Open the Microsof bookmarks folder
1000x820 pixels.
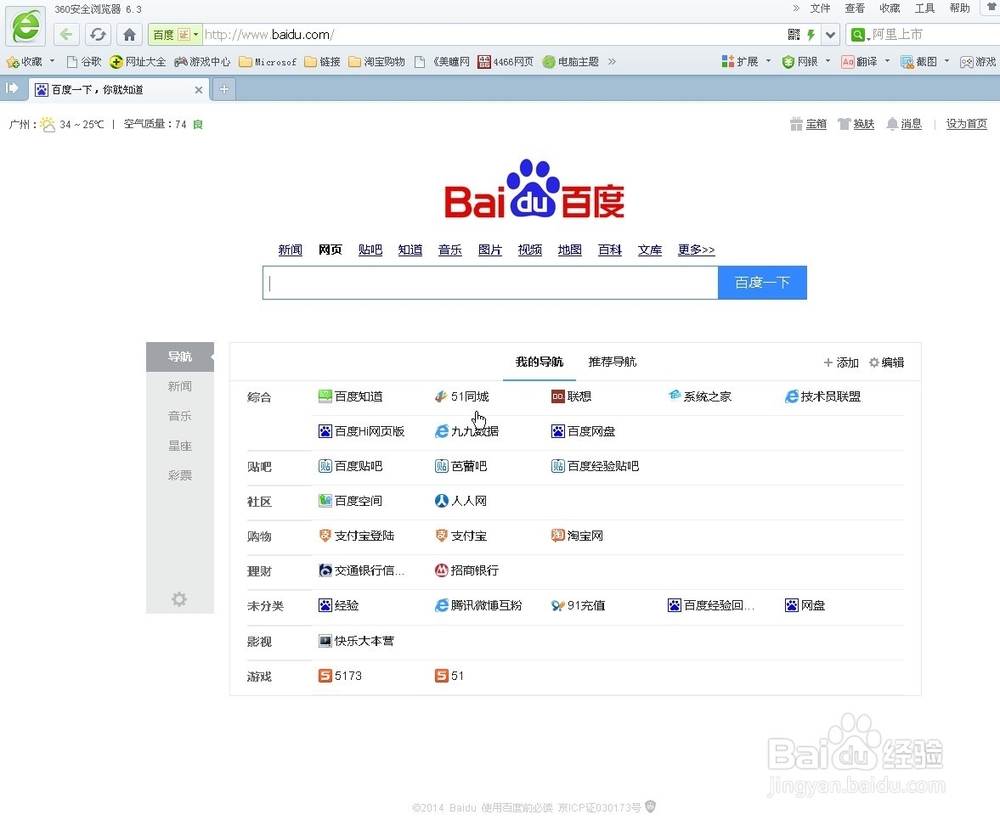[268, 62]
